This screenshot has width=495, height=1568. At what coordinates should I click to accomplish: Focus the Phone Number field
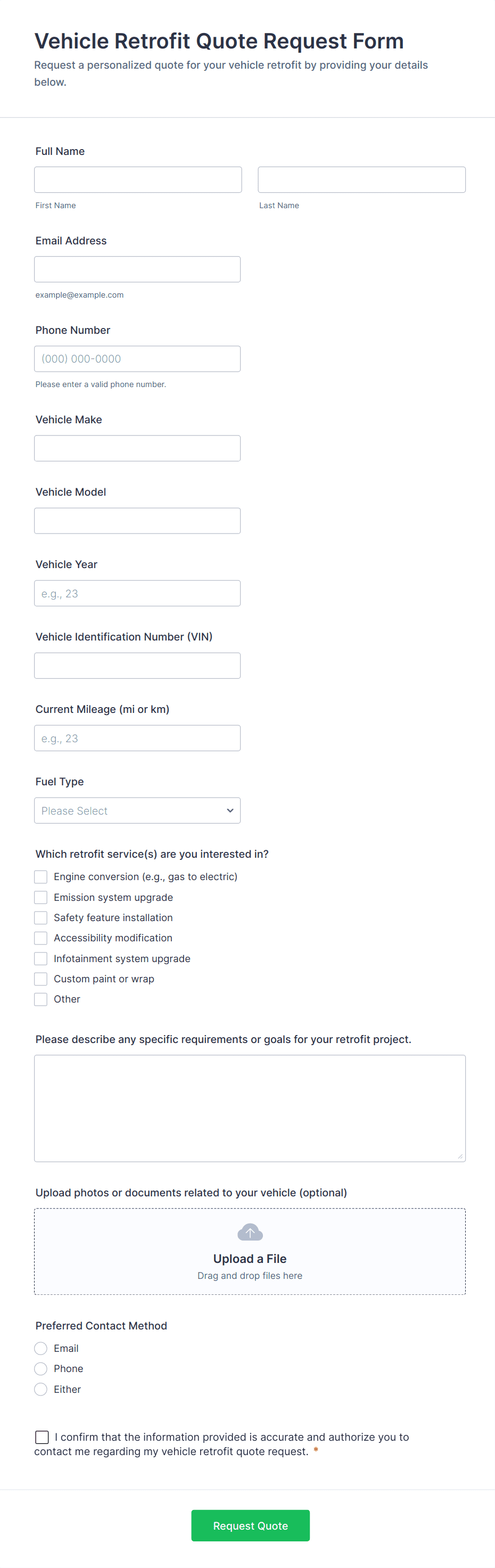pyautogui.click(x=137, y=358)
